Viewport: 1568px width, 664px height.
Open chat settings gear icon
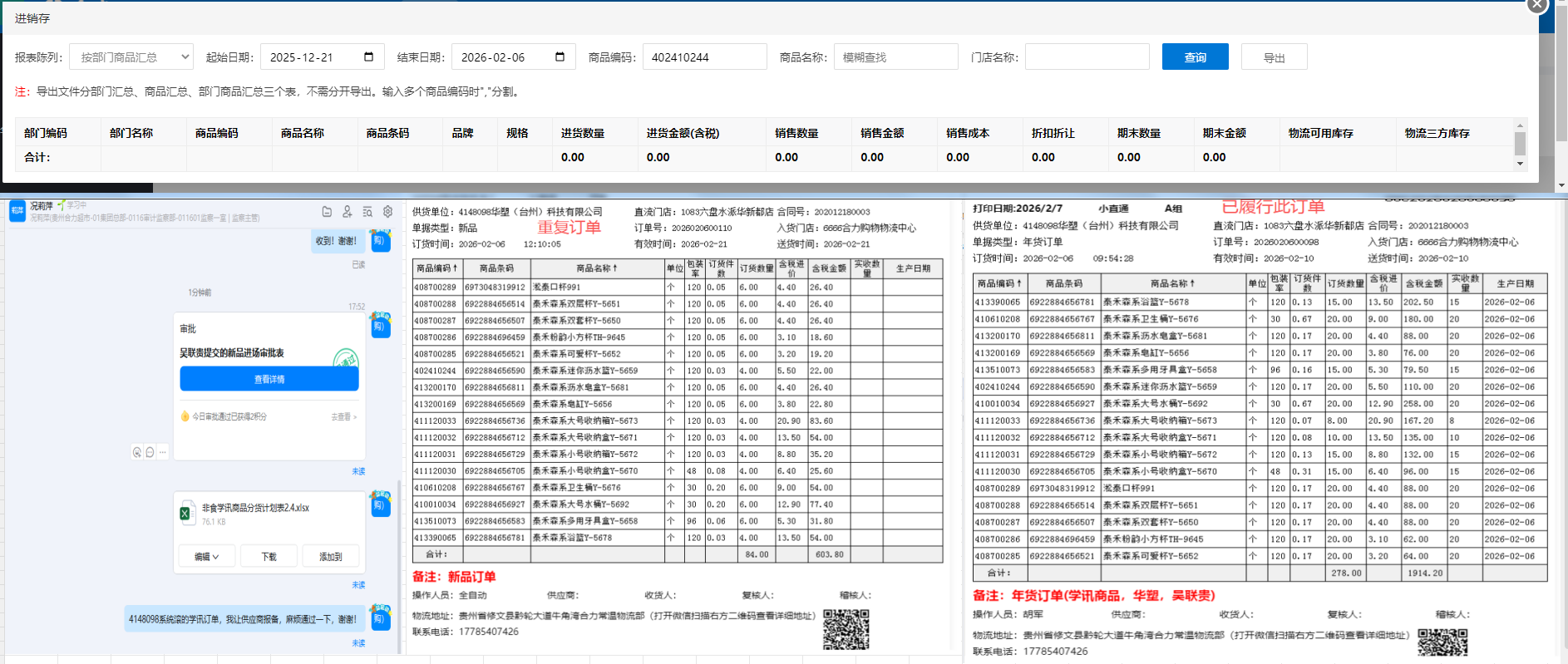tap(387, 212)
